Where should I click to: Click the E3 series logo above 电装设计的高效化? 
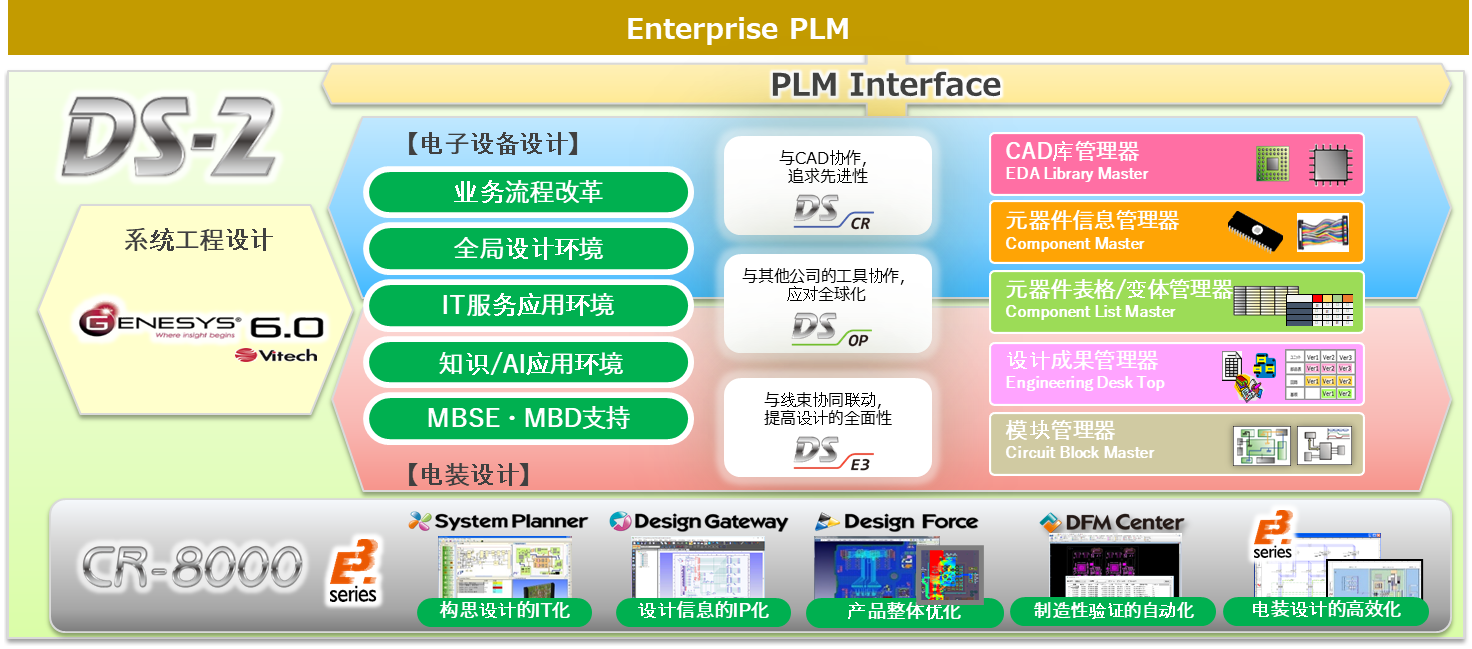pyautogui.click(x=1274, y=535)
